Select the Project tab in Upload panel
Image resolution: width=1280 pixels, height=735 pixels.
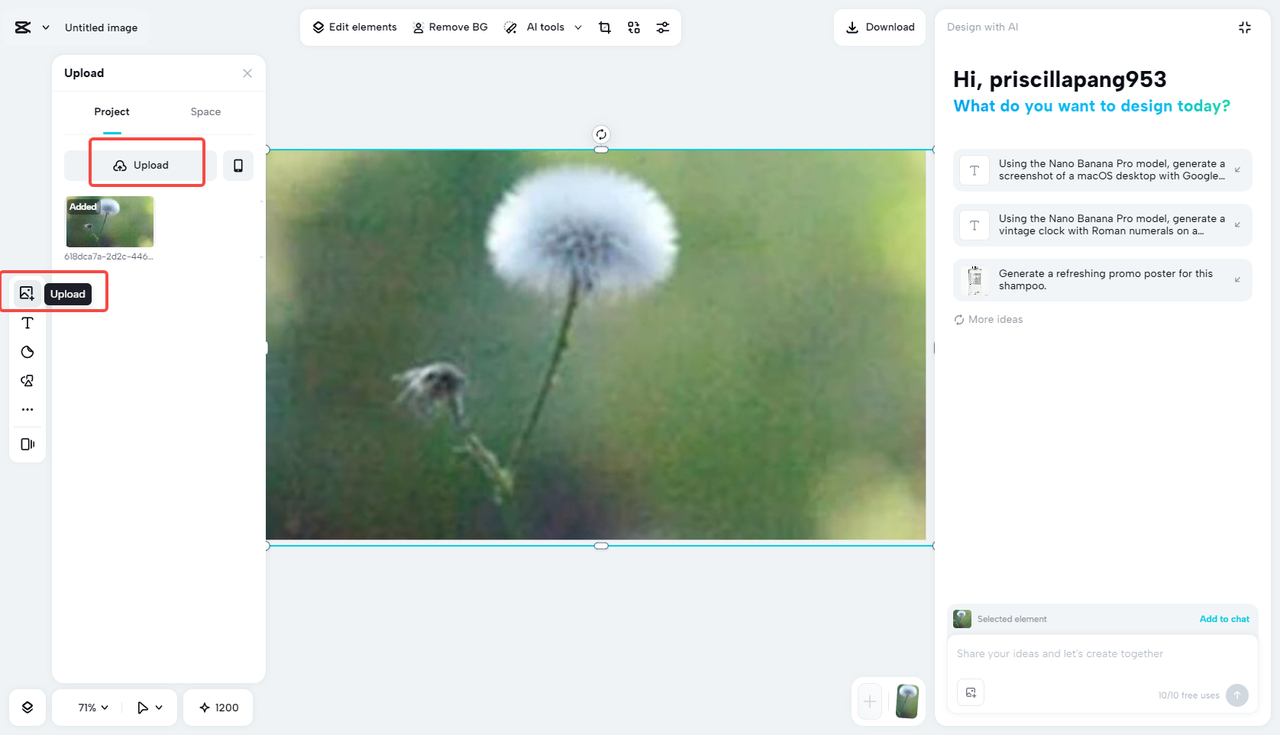[111, 111]
